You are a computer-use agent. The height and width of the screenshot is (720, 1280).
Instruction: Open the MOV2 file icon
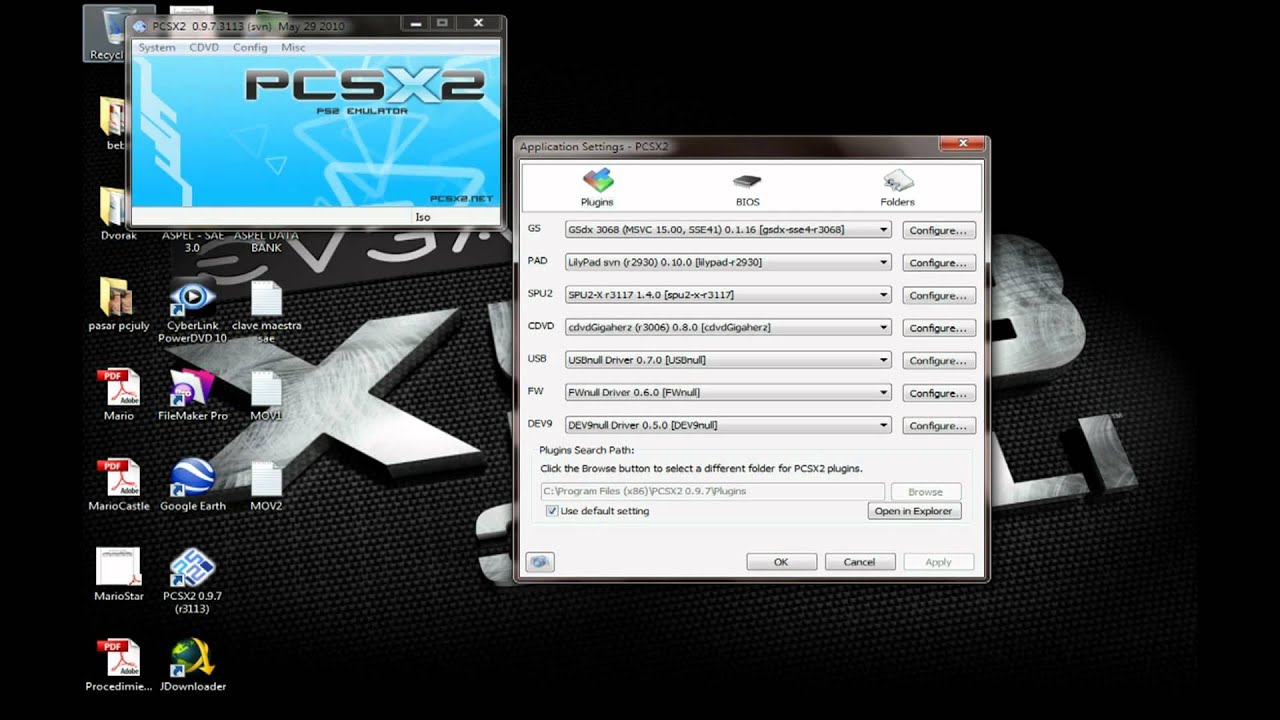266,485
